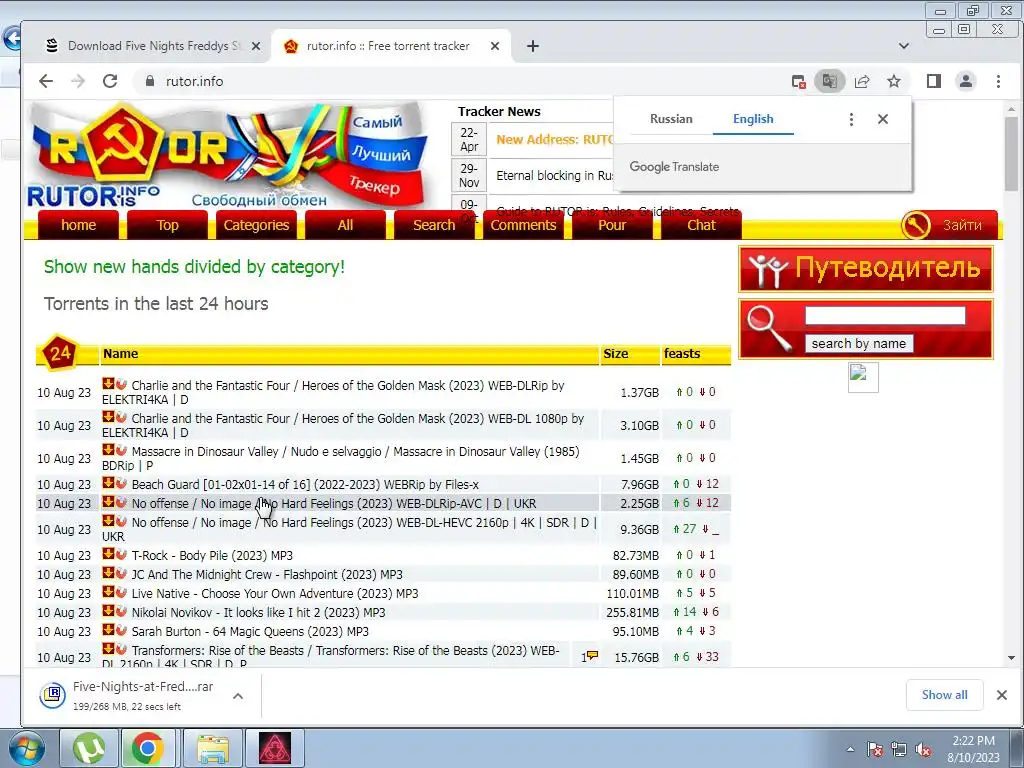Click the search by name button
Screen dimensions: 1024x768
(858, 344)
